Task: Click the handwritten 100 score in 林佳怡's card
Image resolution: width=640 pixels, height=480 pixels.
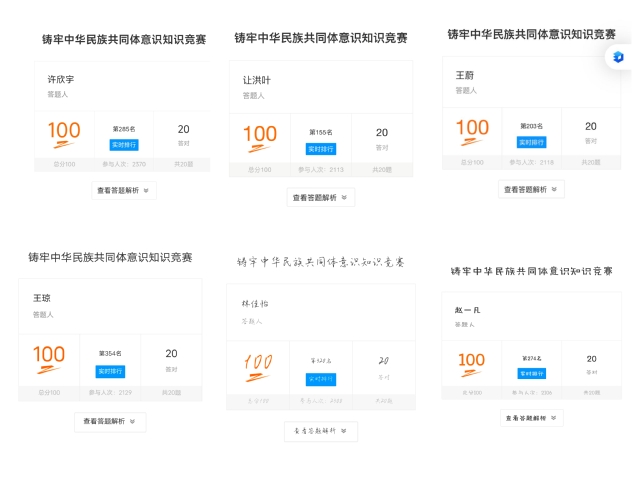Action: (259, 364)
